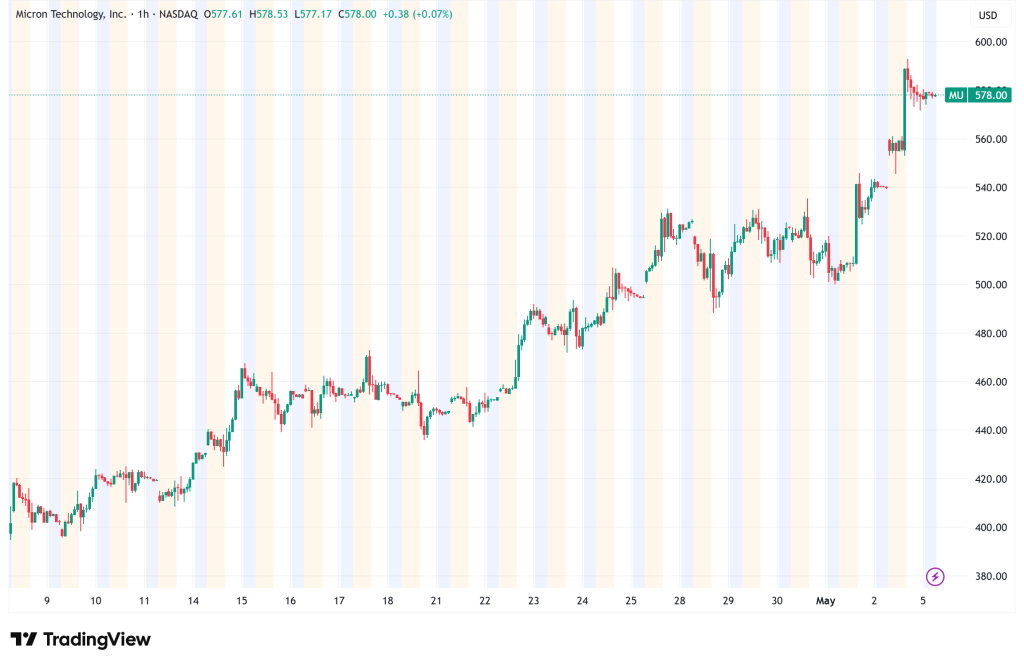This screenshot has height=666, width=1024.
Task: Click the 380.00 price axis label
Action: click(x=991, y=576)
